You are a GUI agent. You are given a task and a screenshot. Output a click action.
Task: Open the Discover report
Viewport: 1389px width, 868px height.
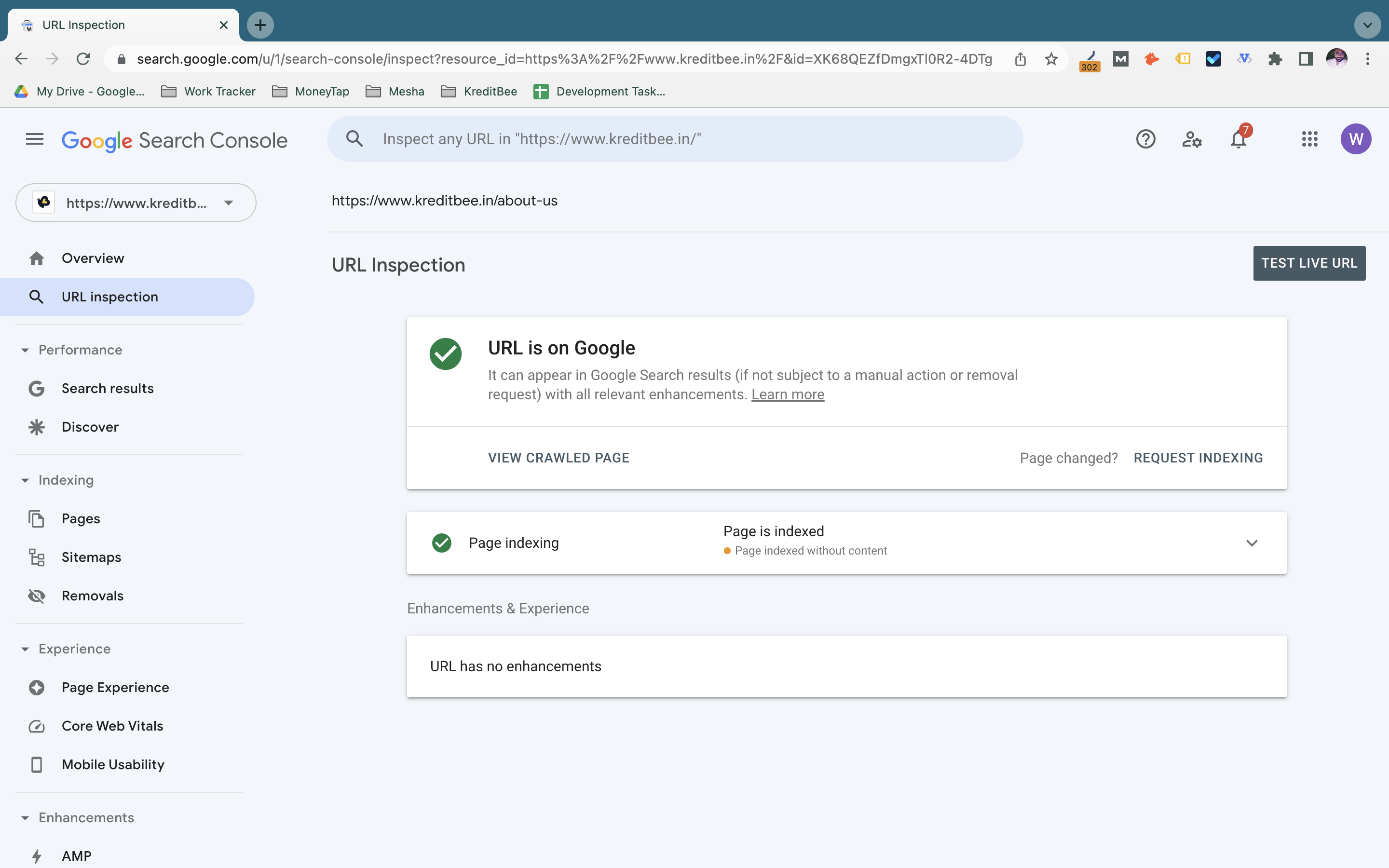[x=127, y=427]
